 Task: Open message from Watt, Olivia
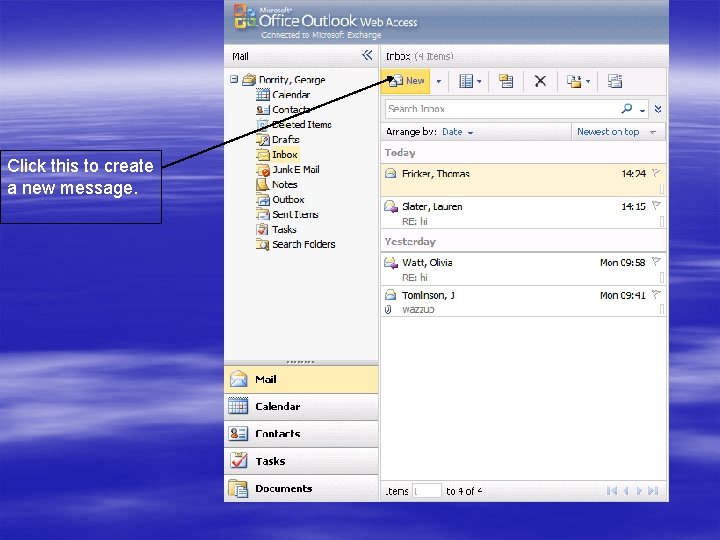523,269
